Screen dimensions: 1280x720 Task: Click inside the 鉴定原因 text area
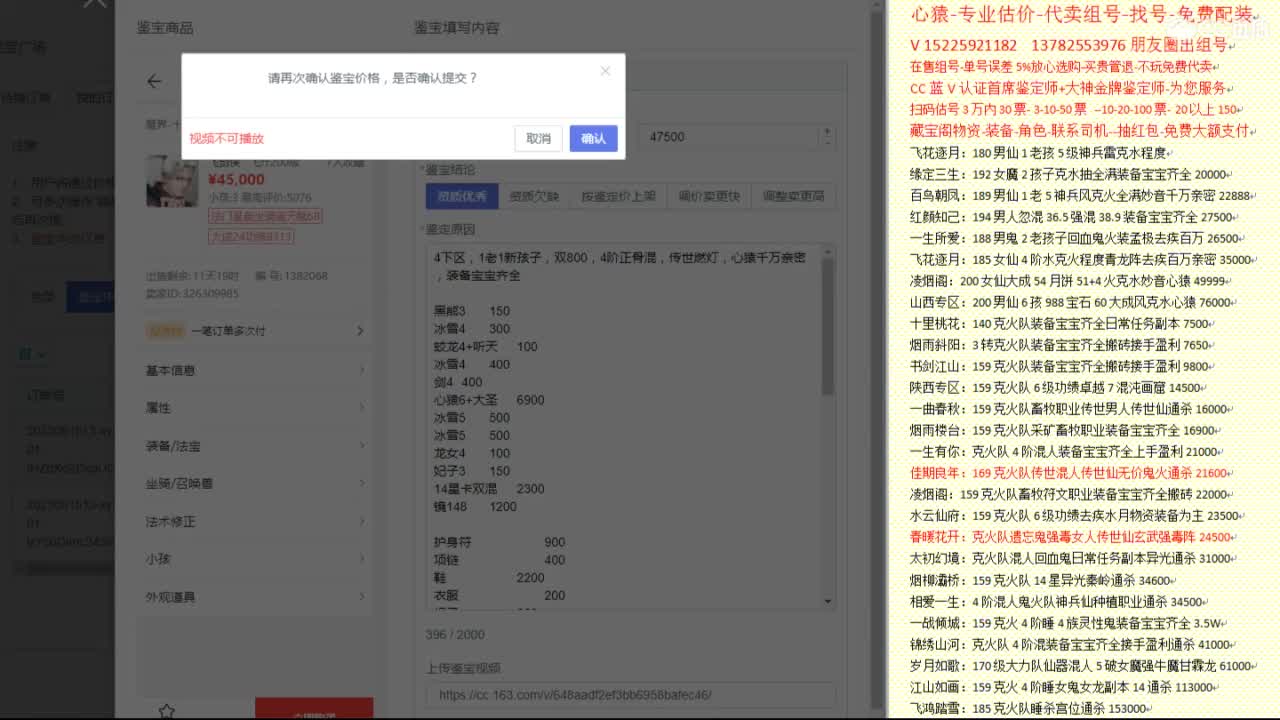[x=623, y=425]
